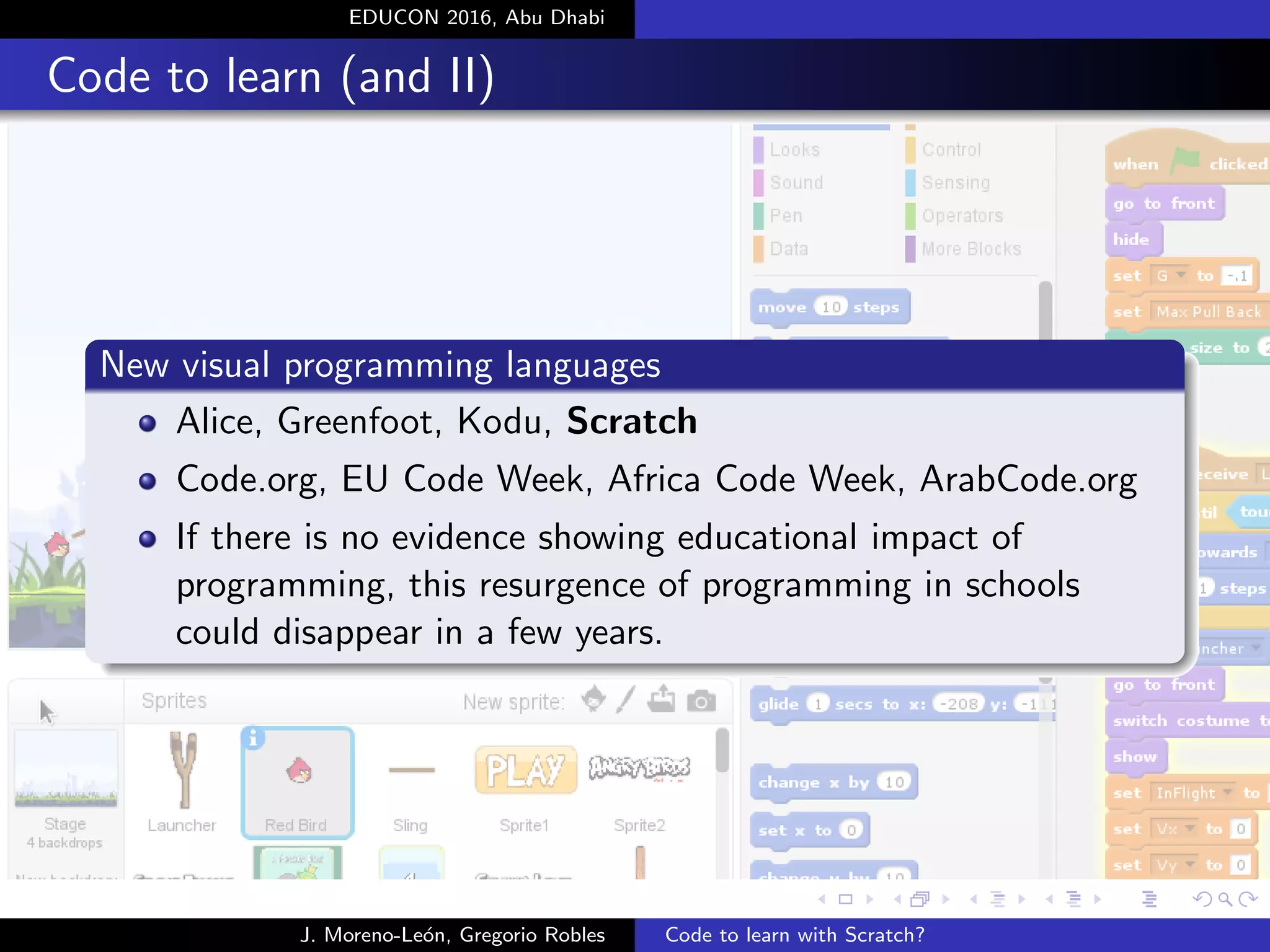Select the PLAY Sprite1 thumbnail
The image size is (1270, 952).
525,783
